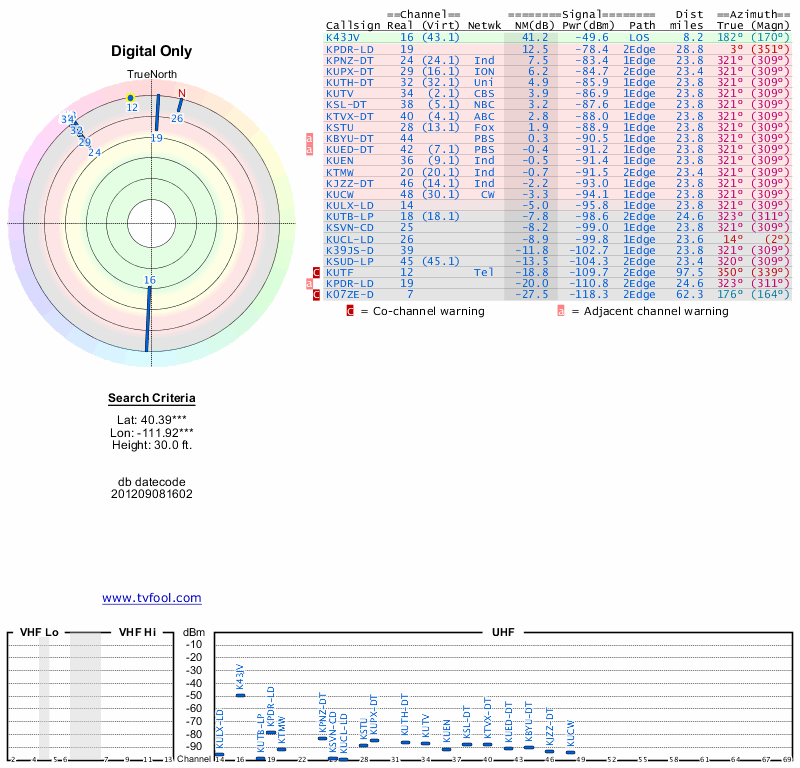Click the KSTU Fox station callsign
The image size is (800, 768).
[340, 127]
